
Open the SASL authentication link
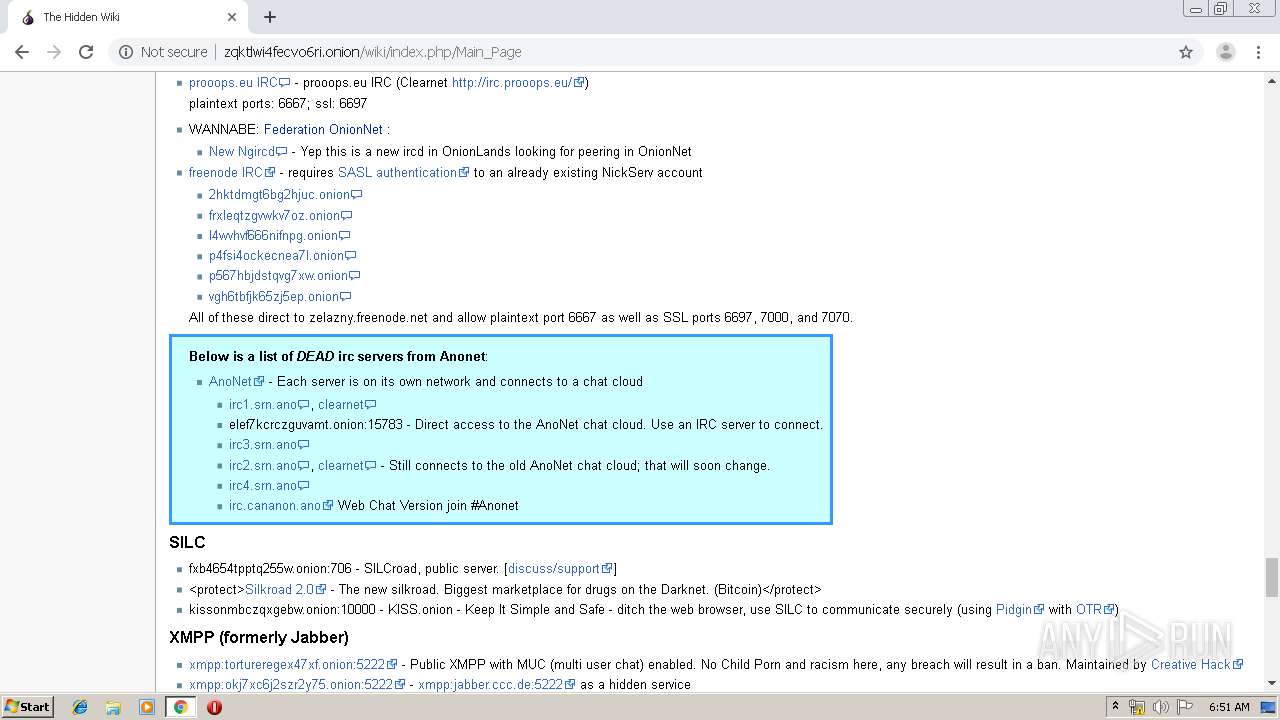(403, 172)
